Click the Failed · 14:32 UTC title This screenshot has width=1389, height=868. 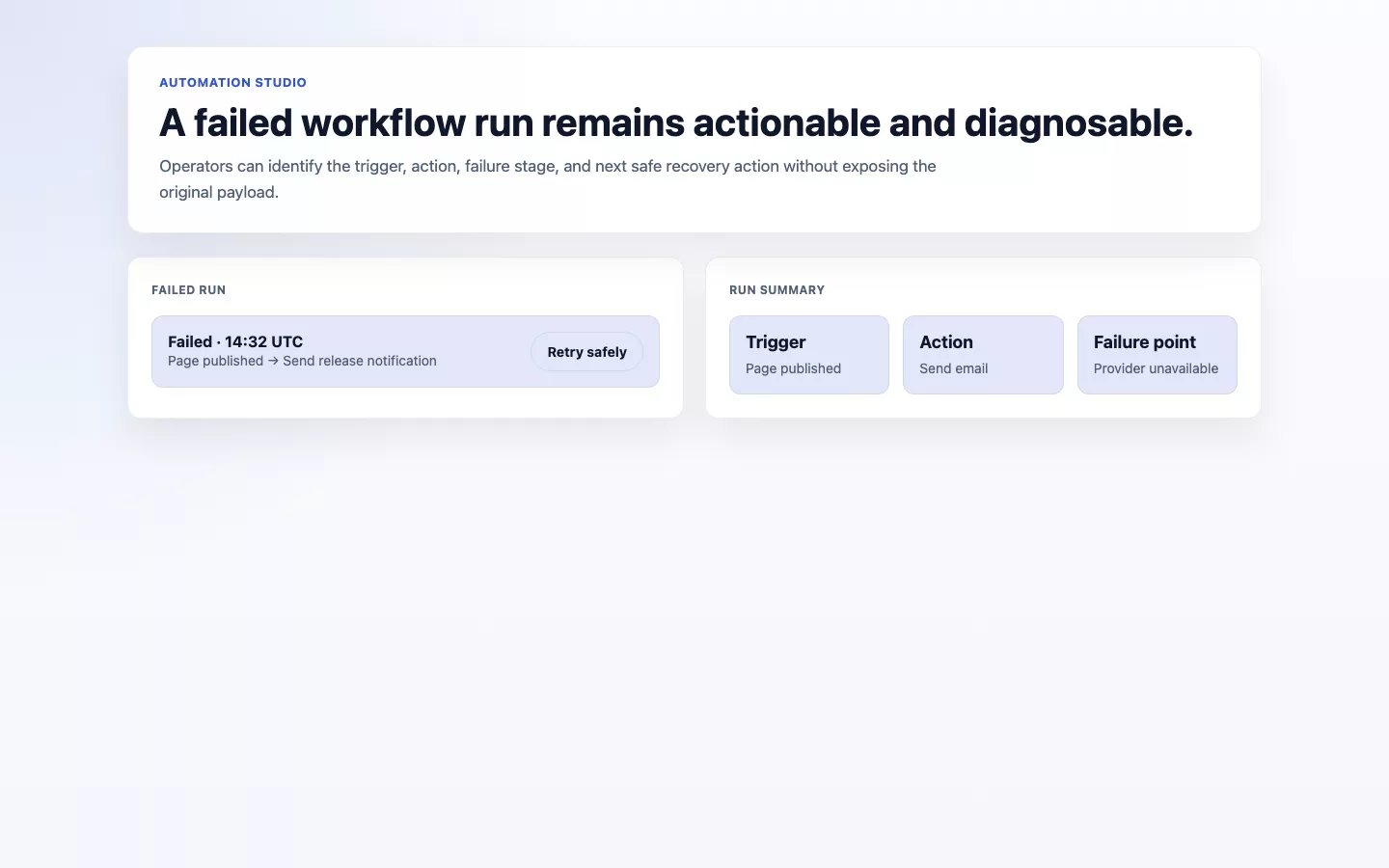point(235,341)
